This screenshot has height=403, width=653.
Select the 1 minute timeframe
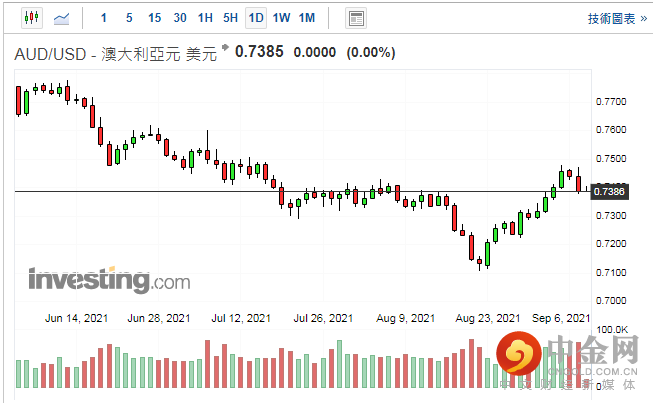tap(105, 18)
